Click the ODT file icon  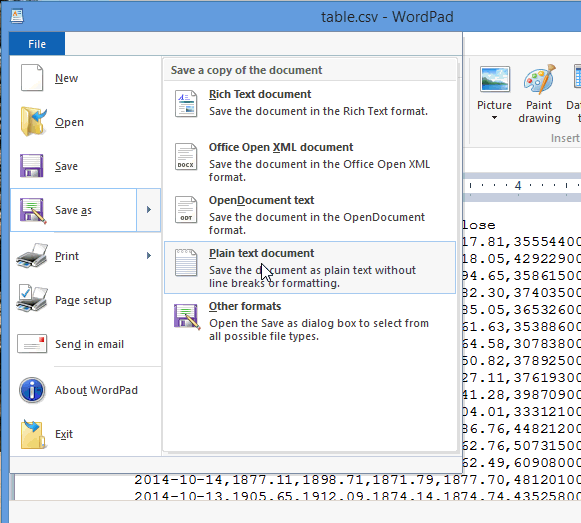pyautogui.click(x=186, y=210)
